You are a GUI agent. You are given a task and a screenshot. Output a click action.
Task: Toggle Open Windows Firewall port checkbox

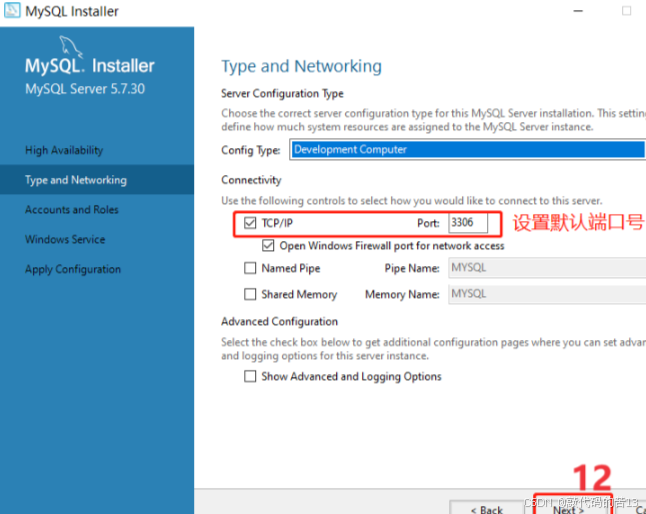(268, 245)
